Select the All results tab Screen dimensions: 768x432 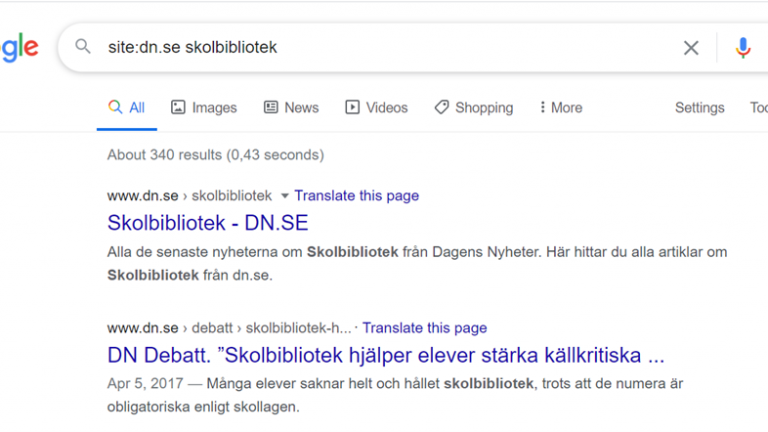tap(126, 107)
